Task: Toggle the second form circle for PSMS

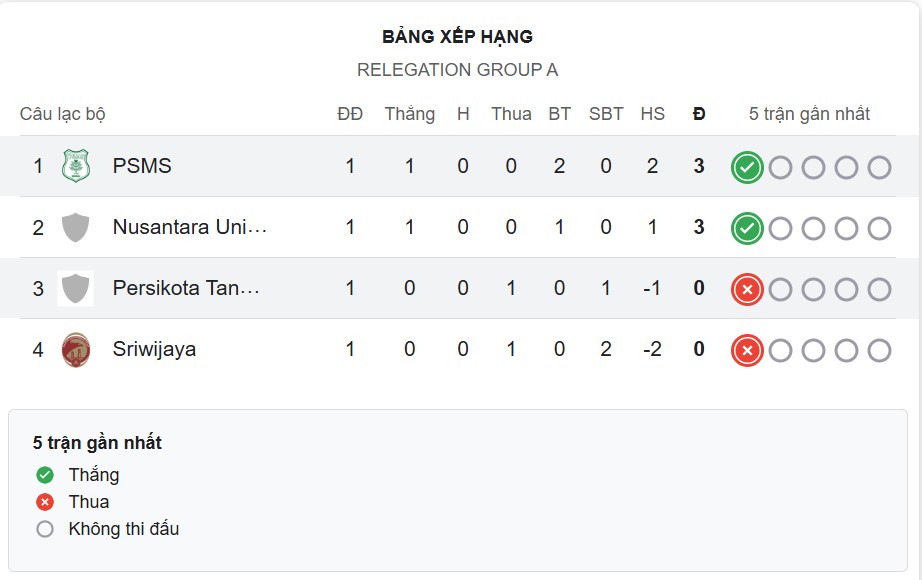Action: 782,166
